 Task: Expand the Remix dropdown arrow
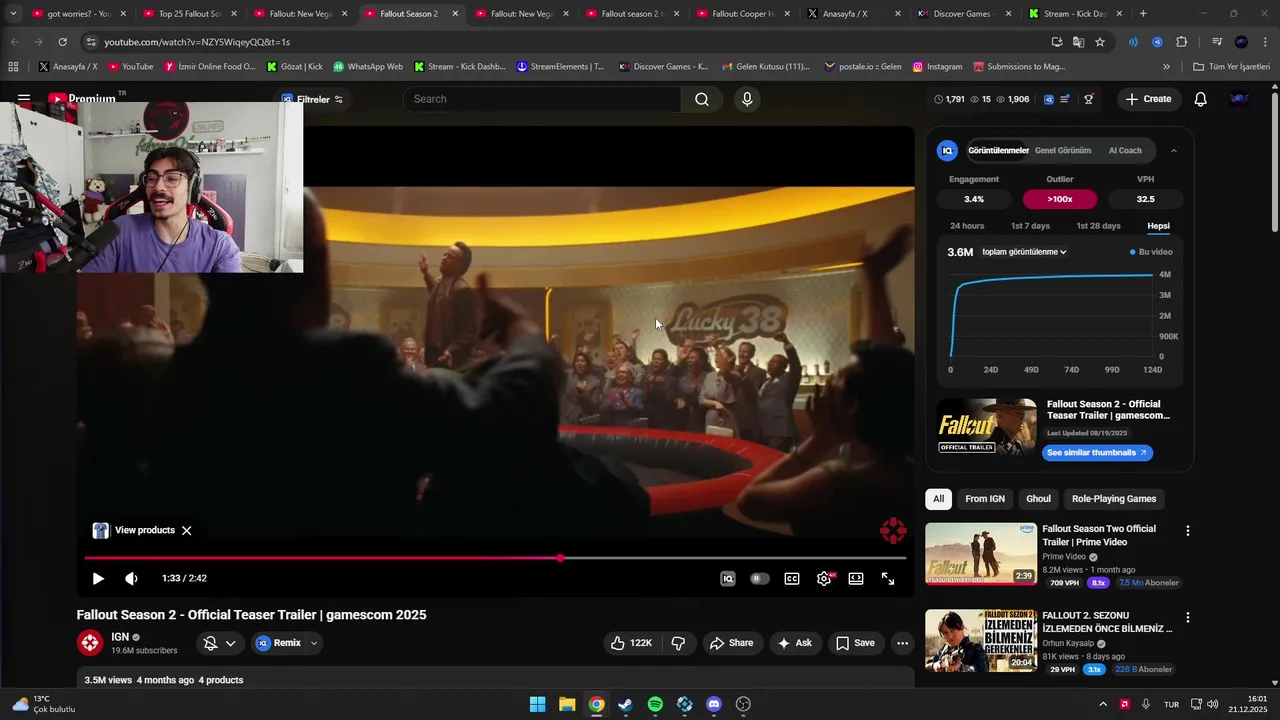(313, 643)
